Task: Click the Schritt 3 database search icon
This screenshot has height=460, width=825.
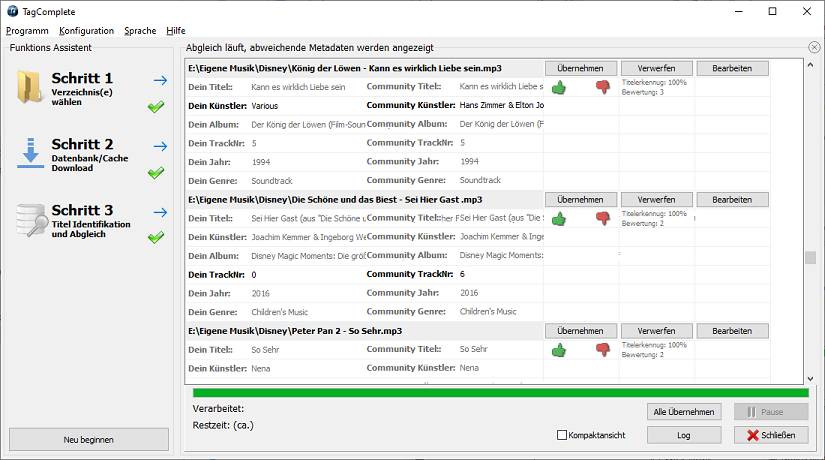Action: click(x=29, y=220)
